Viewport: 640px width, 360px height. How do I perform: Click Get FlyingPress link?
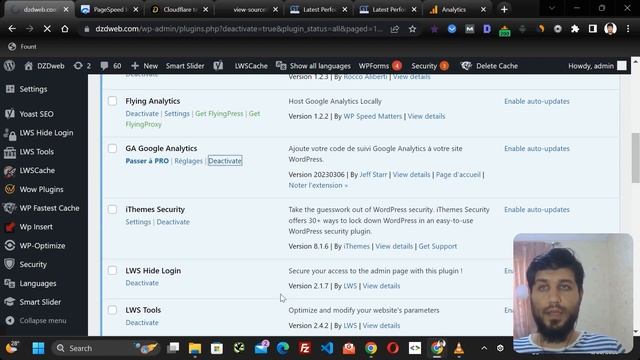coord(219,113)
